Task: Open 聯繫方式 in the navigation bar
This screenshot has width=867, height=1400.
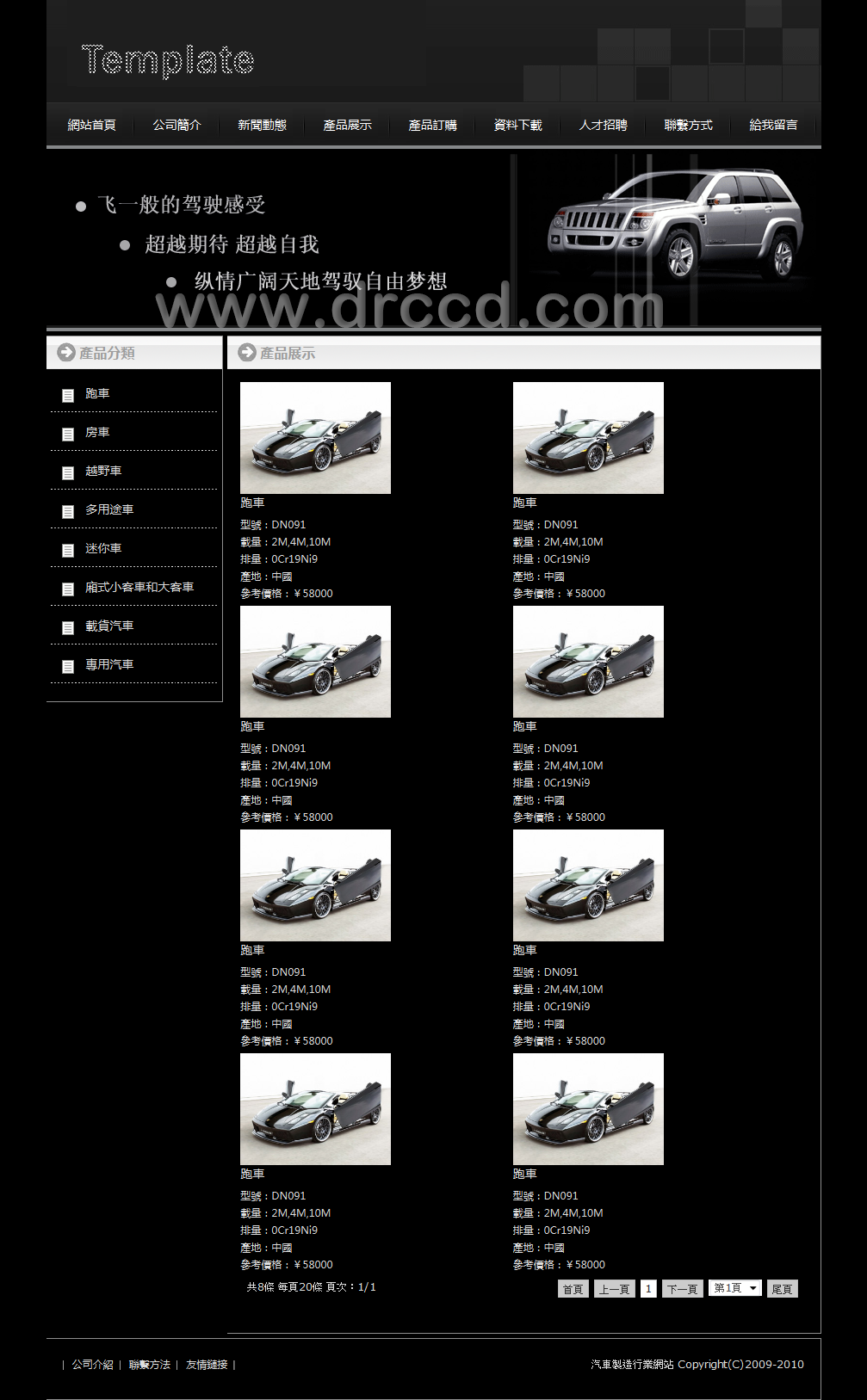Action: coord(689,126)
